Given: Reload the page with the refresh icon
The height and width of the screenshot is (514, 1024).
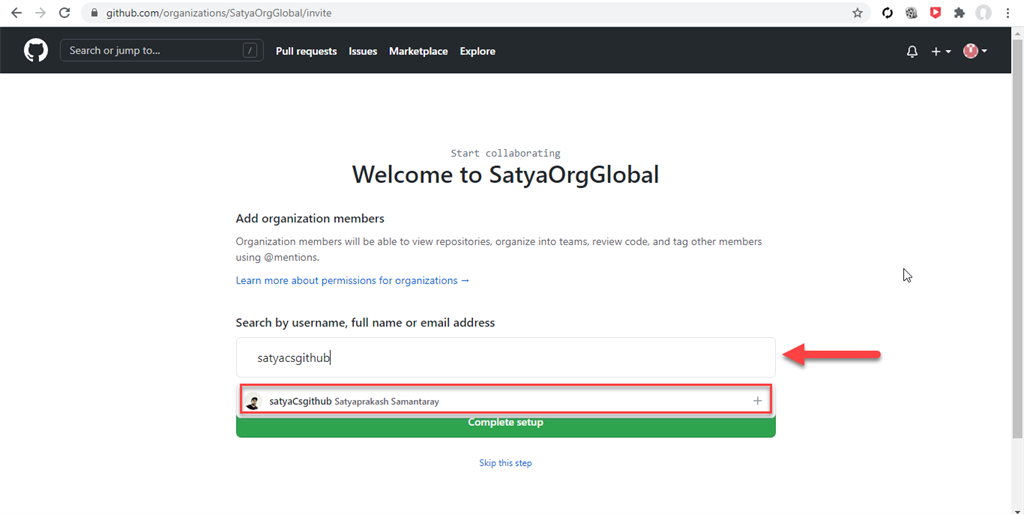Looking at the screenshot, I should [x=64, y=12].
